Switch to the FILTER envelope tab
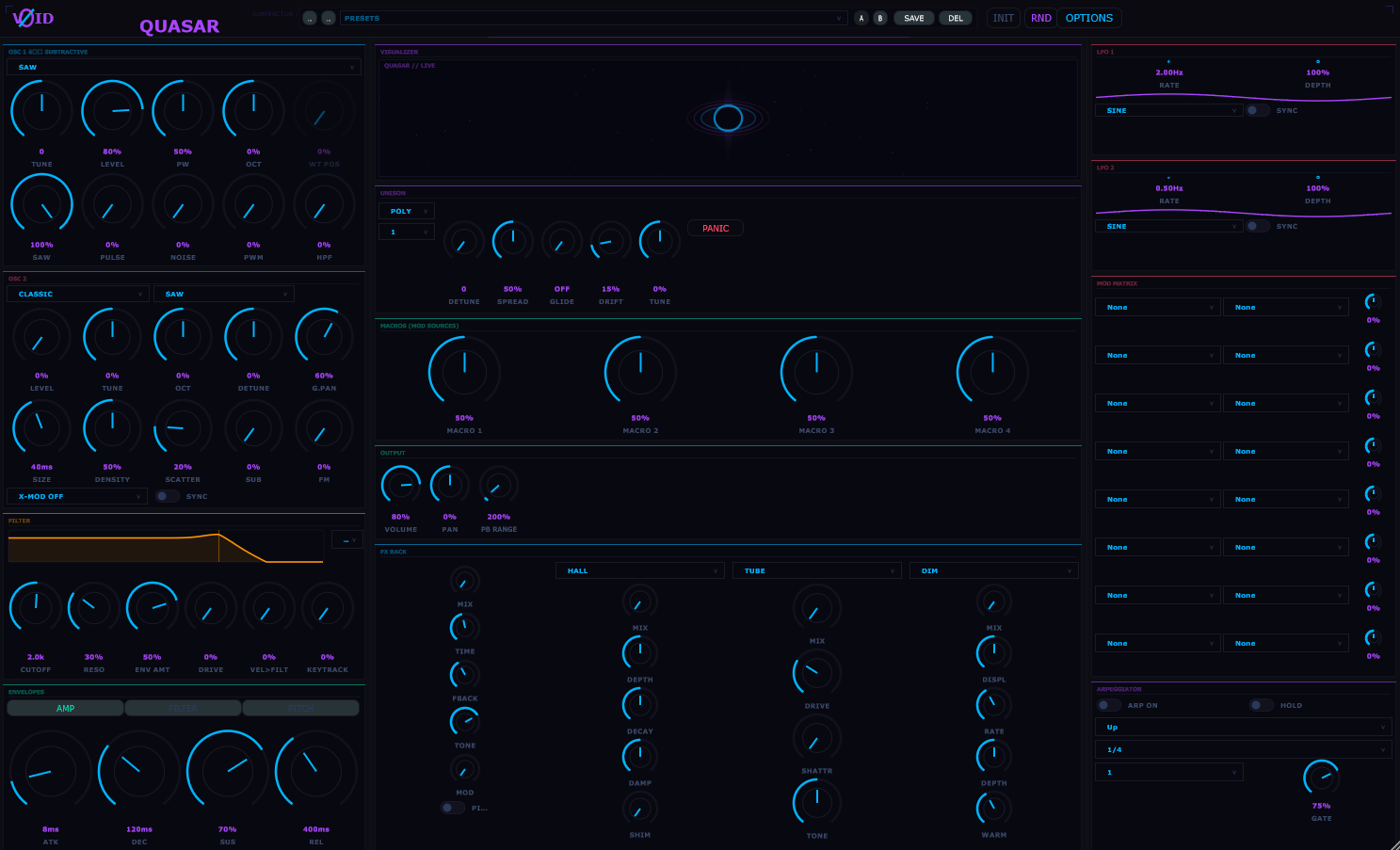 (183, 708)
